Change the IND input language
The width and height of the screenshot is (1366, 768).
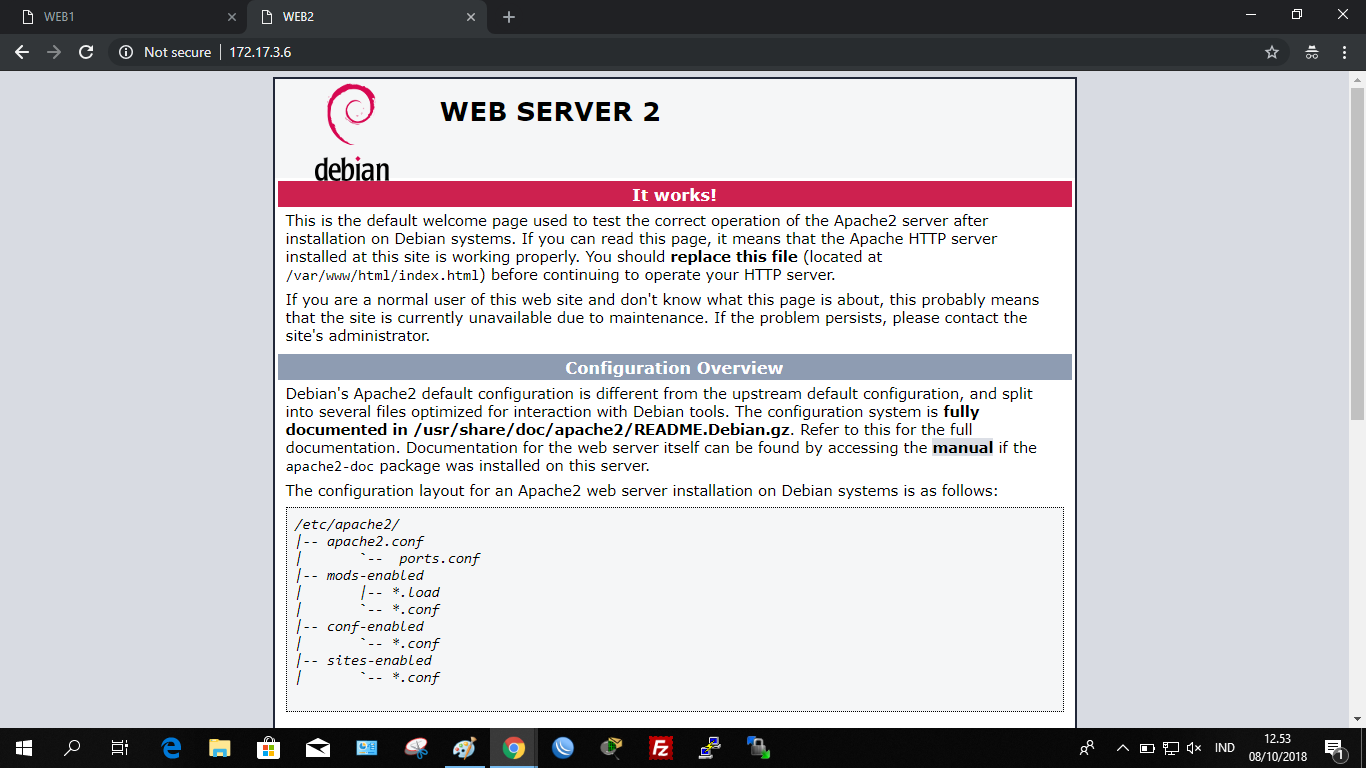tap(1224, 748)
